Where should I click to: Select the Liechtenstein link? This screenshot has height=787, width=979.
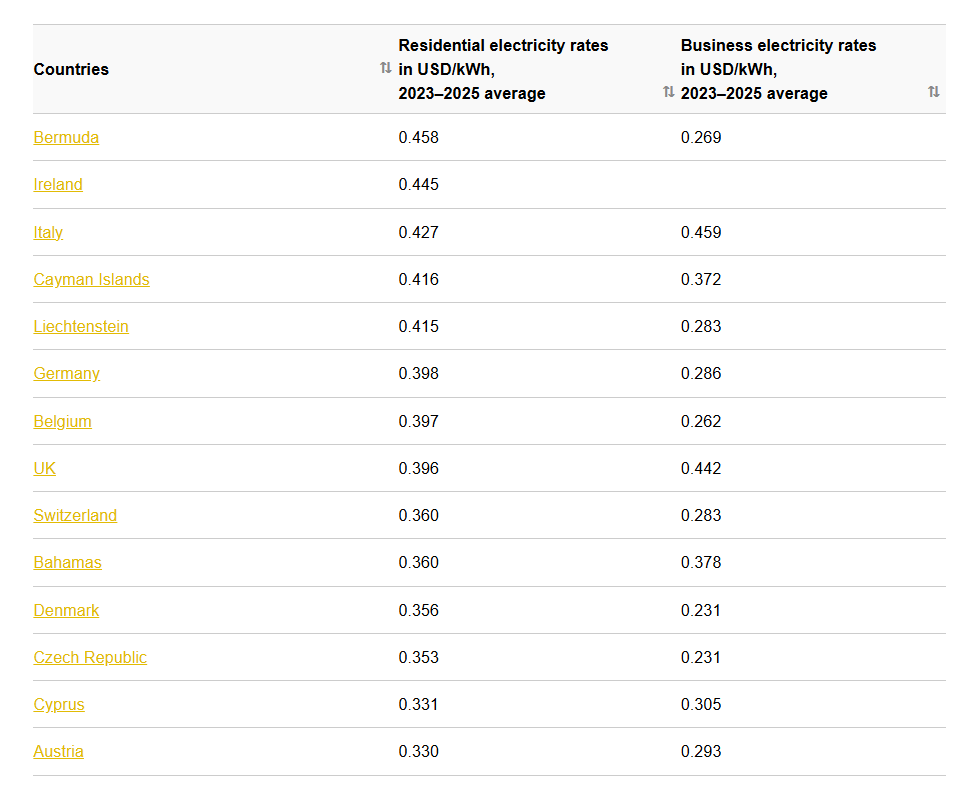pyautogui.click(x=81, y=326)
